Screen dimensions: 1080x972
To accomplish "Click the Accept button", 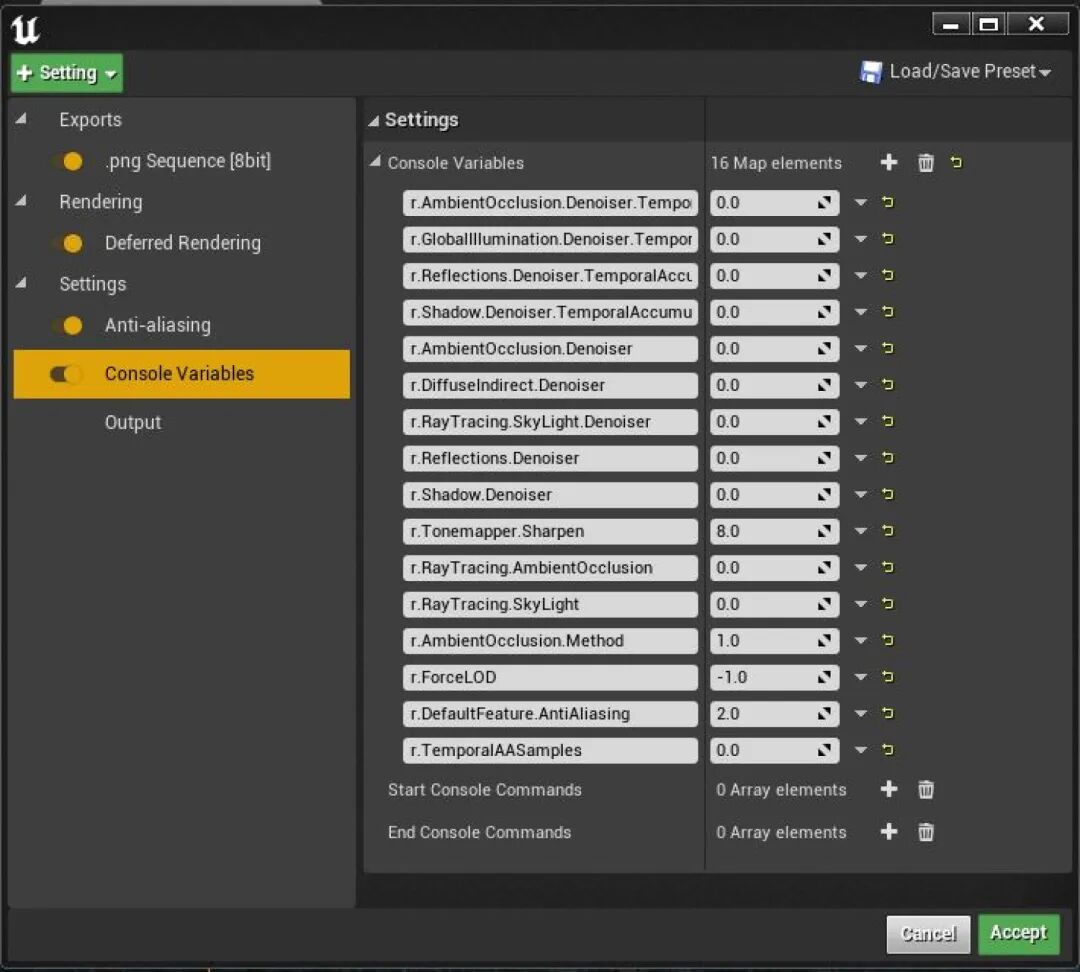I will pyautogui.click(x=1018, y=933).
